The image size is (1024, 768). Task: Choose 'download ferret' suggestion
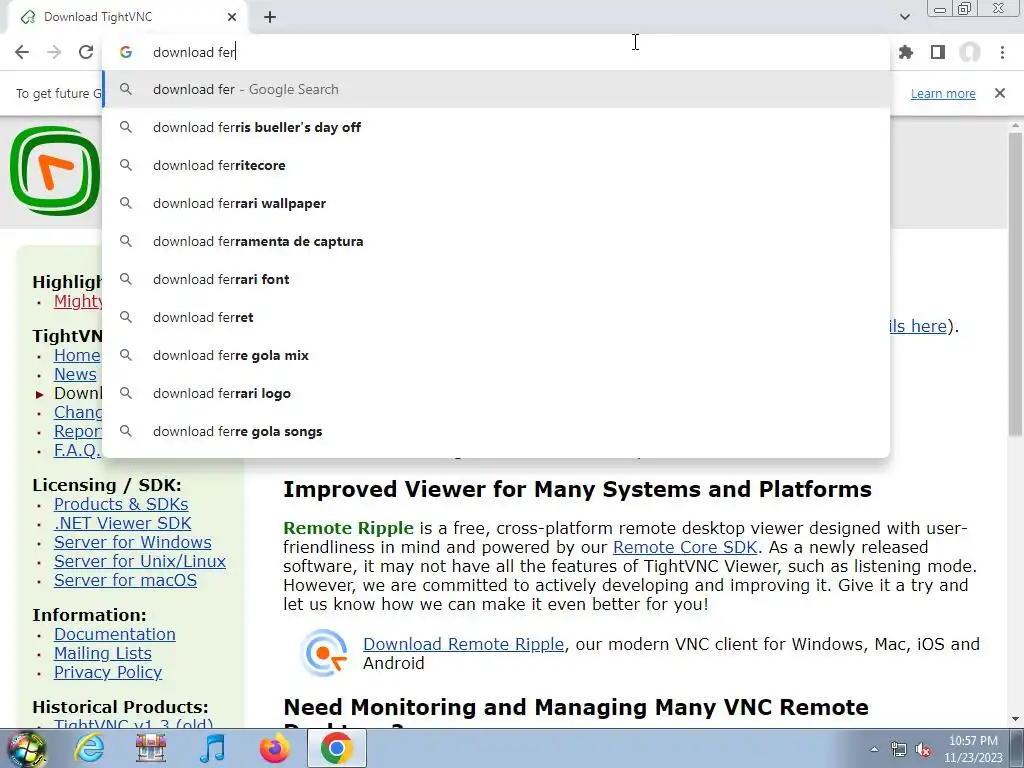[x=496, y=317]
